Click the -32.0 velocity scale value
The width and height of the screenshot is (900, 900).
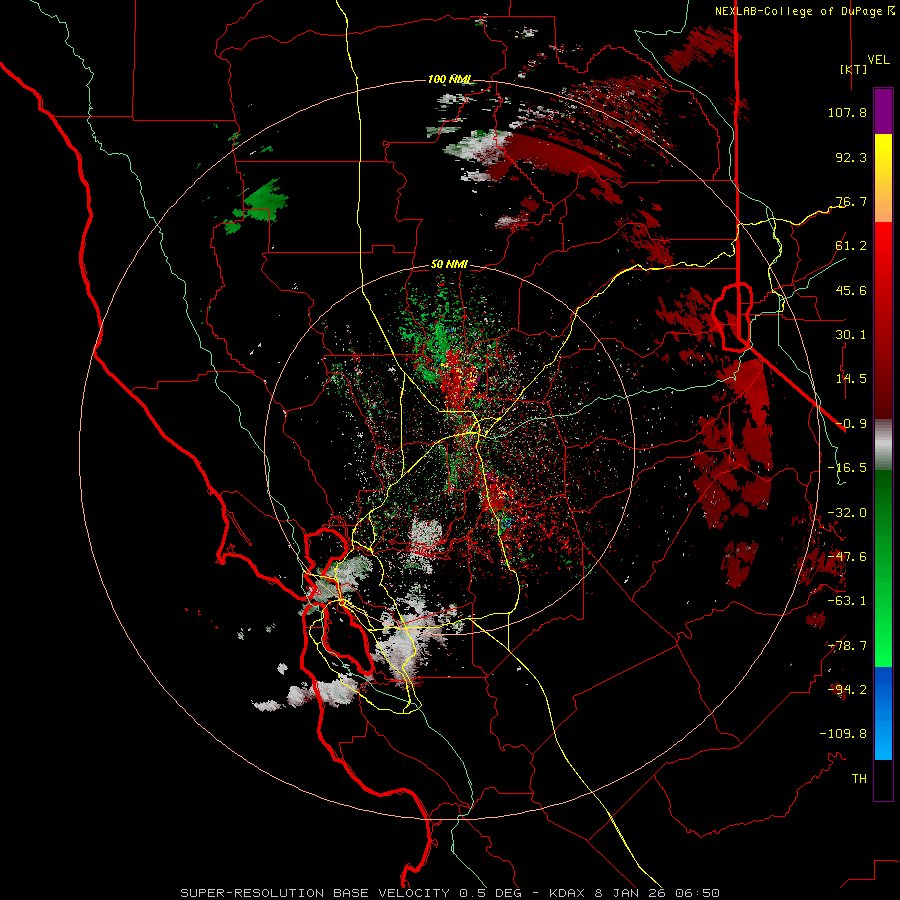[847, 513]
